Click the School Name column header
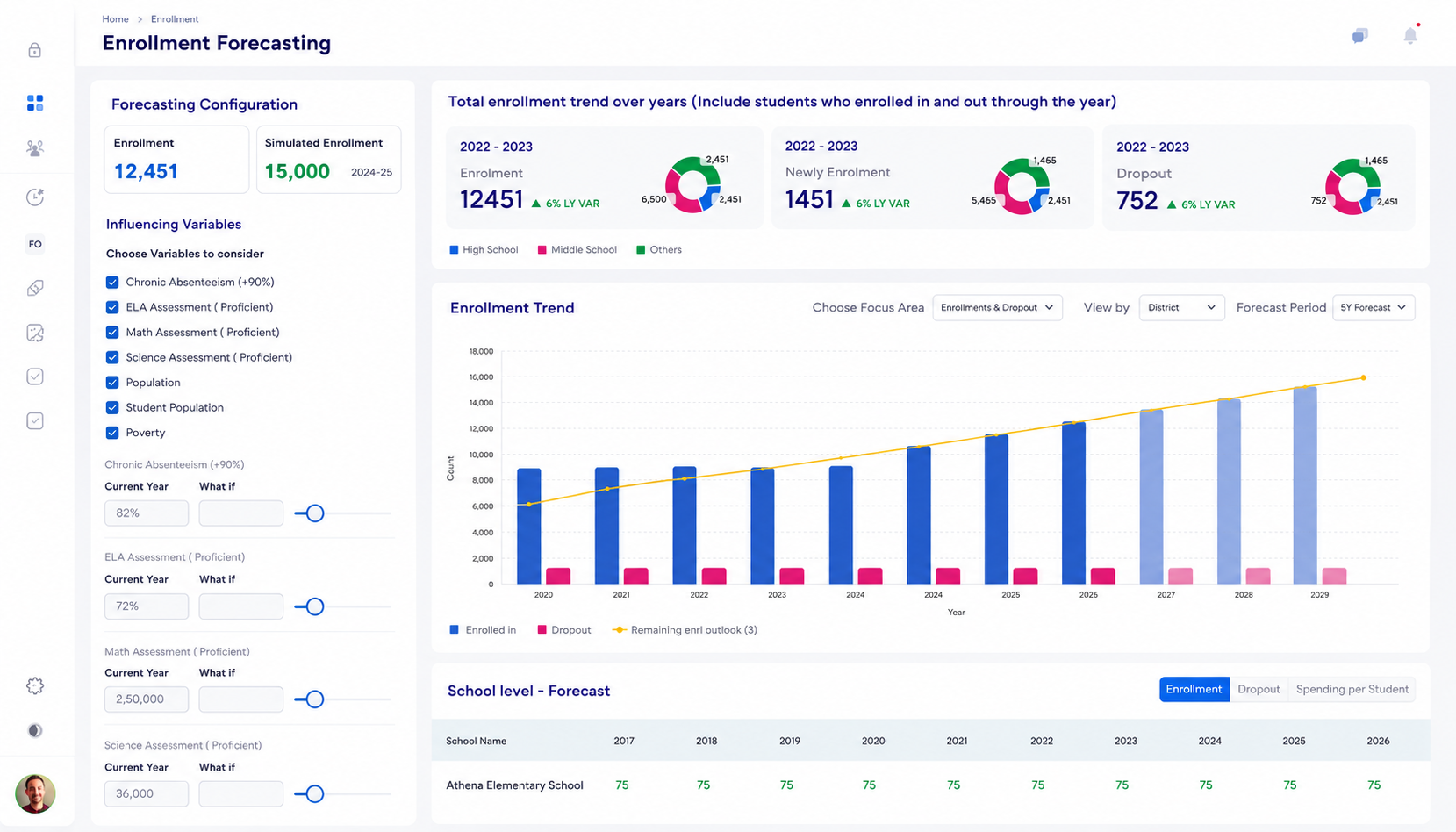The width and height of the screenshot is (1456, 832). (477, 742)
